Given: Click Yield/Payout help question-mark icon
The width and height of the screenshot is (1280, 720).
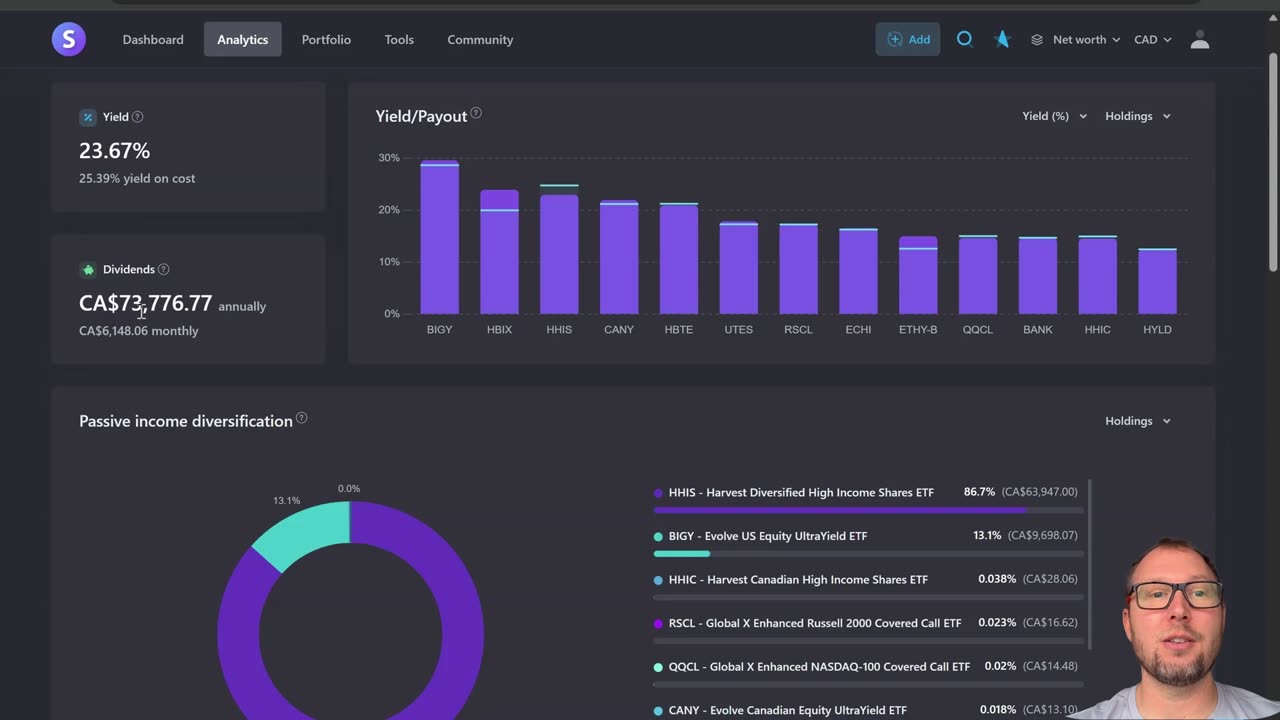Looking at the screenshot, I should (x=476, y=113).
